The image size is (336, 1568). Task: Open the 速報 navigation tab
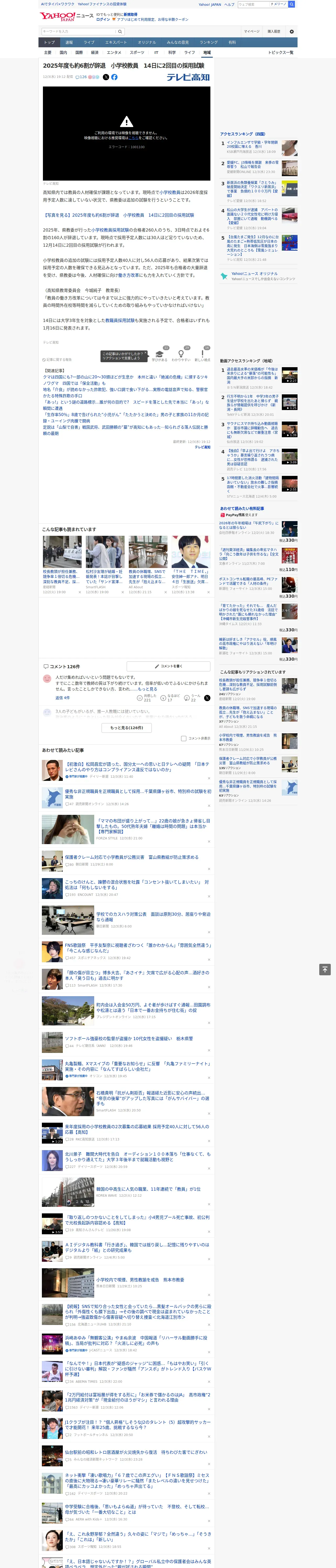(x=69, y=43)
